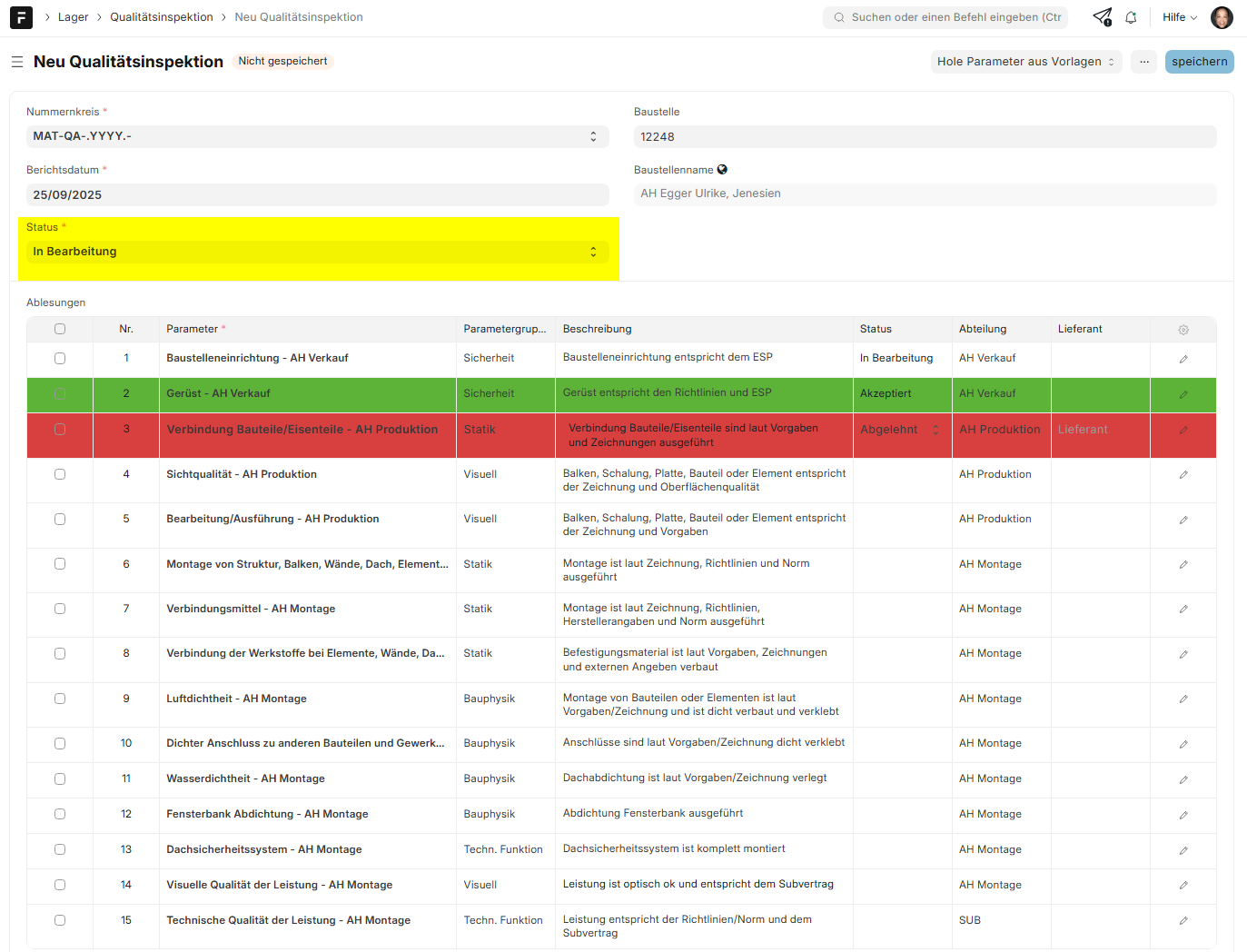Toggle the sidebar hamburger menu icon

pos(17,62)
